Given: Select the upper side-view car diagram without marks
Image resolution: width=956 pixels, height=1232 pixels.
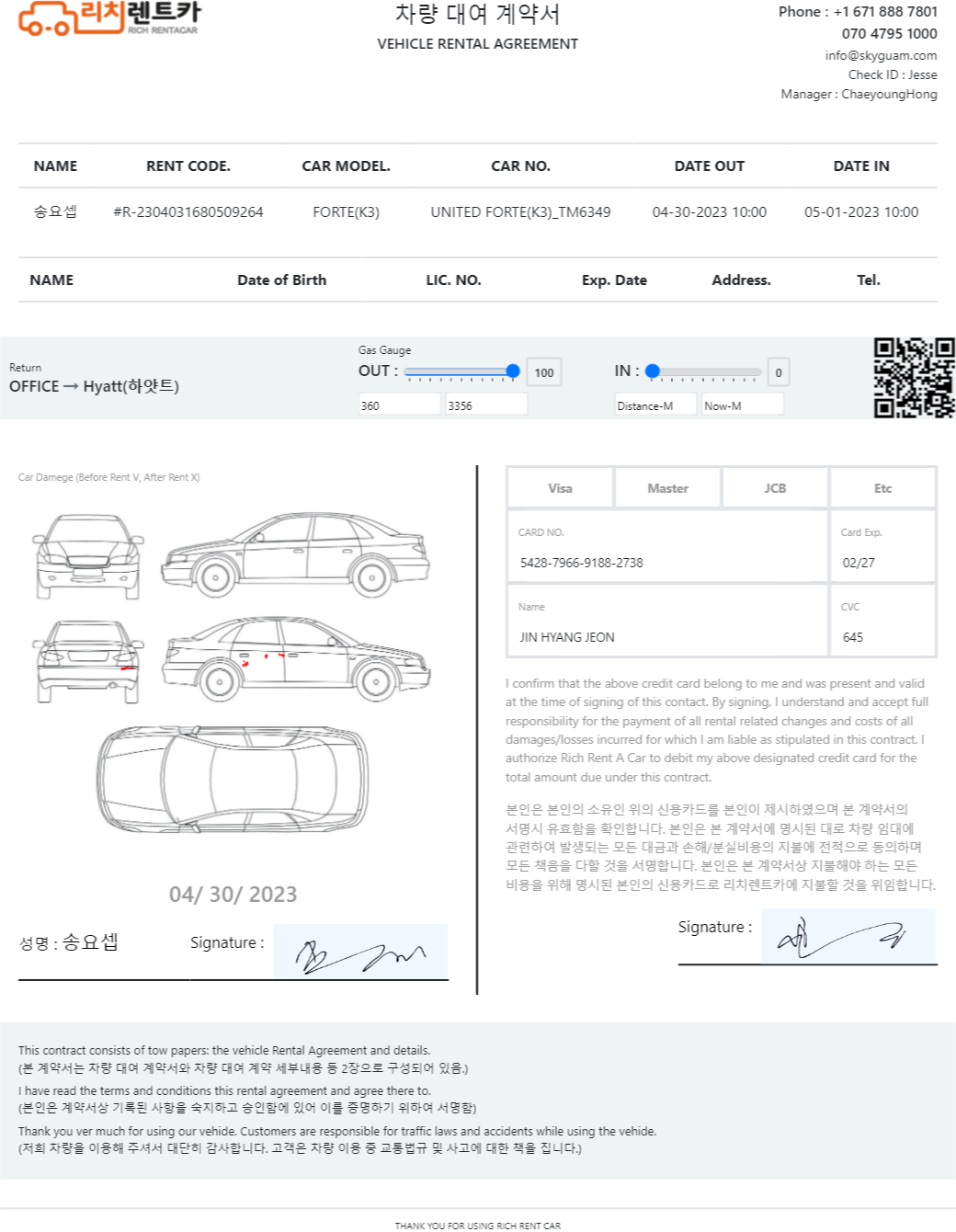Looking at the screenshot, I should (x=296, y=554).
